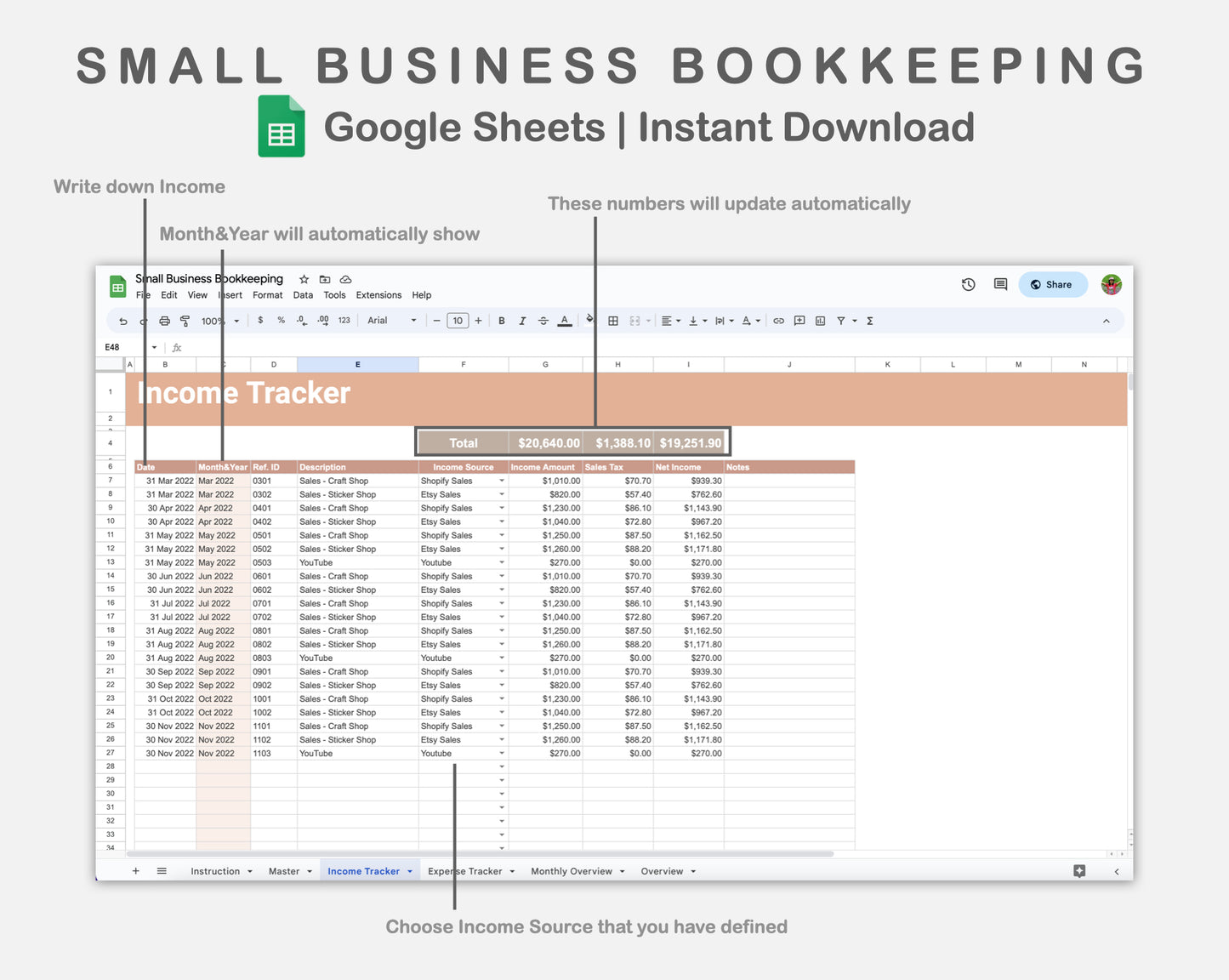The height and width of the screenshot is (980, 1229).
Task: Apply currency format with the dollar icon
Action: (260, 321)
